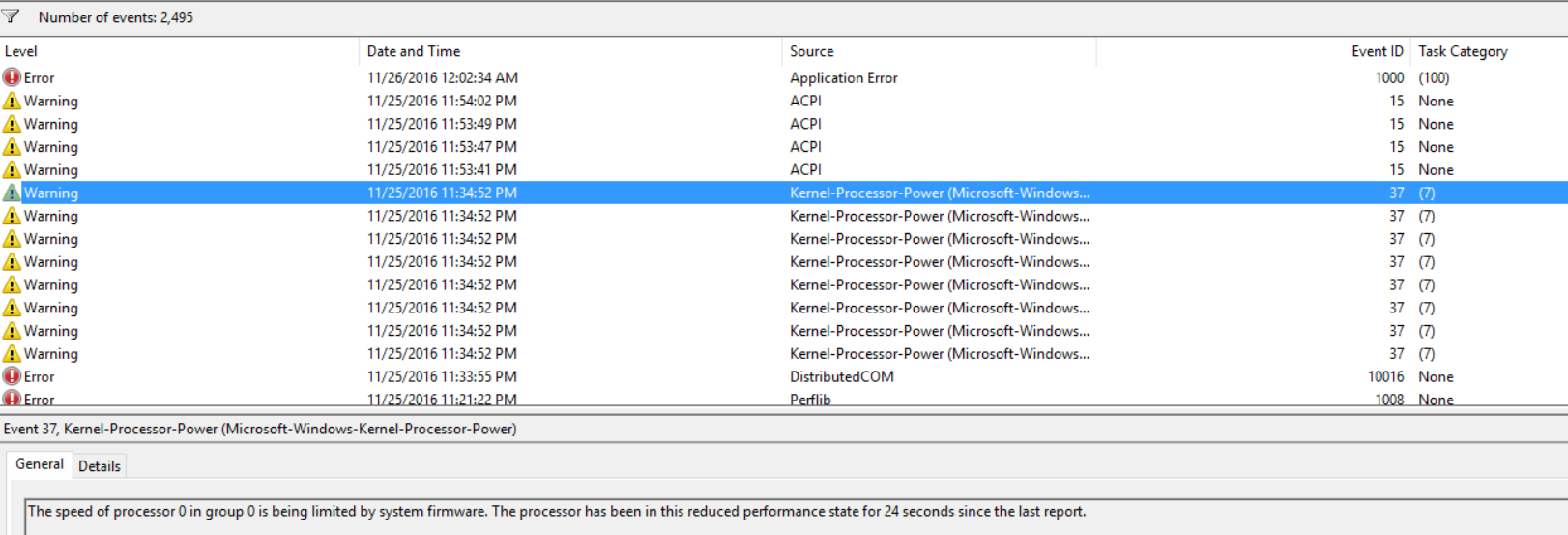
Task: Select the DistributedCOM event 10016 row
Action: (784, 376)
